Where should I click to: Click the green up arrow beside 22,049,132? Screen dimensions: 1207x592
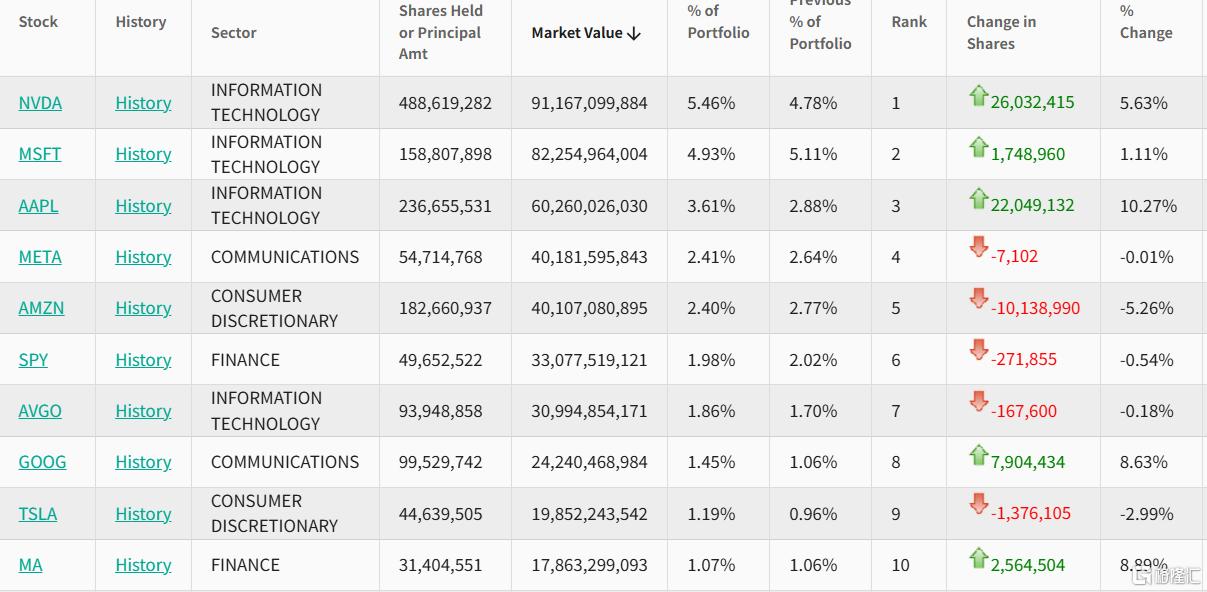[978, 199]
